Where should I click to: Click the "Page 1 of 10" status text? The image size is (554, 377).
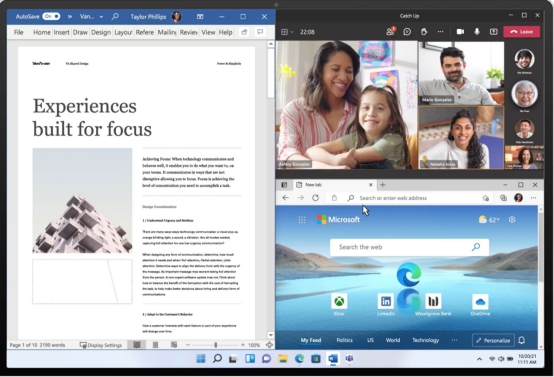pos(24,345)
